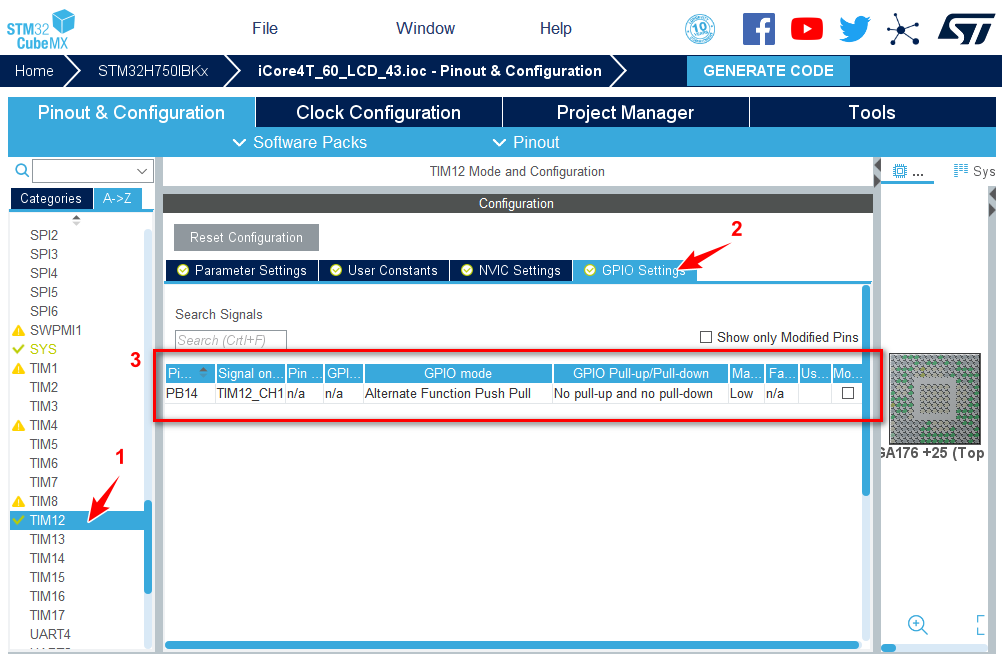Click the zoom-in magnifier under chip view

917,624
